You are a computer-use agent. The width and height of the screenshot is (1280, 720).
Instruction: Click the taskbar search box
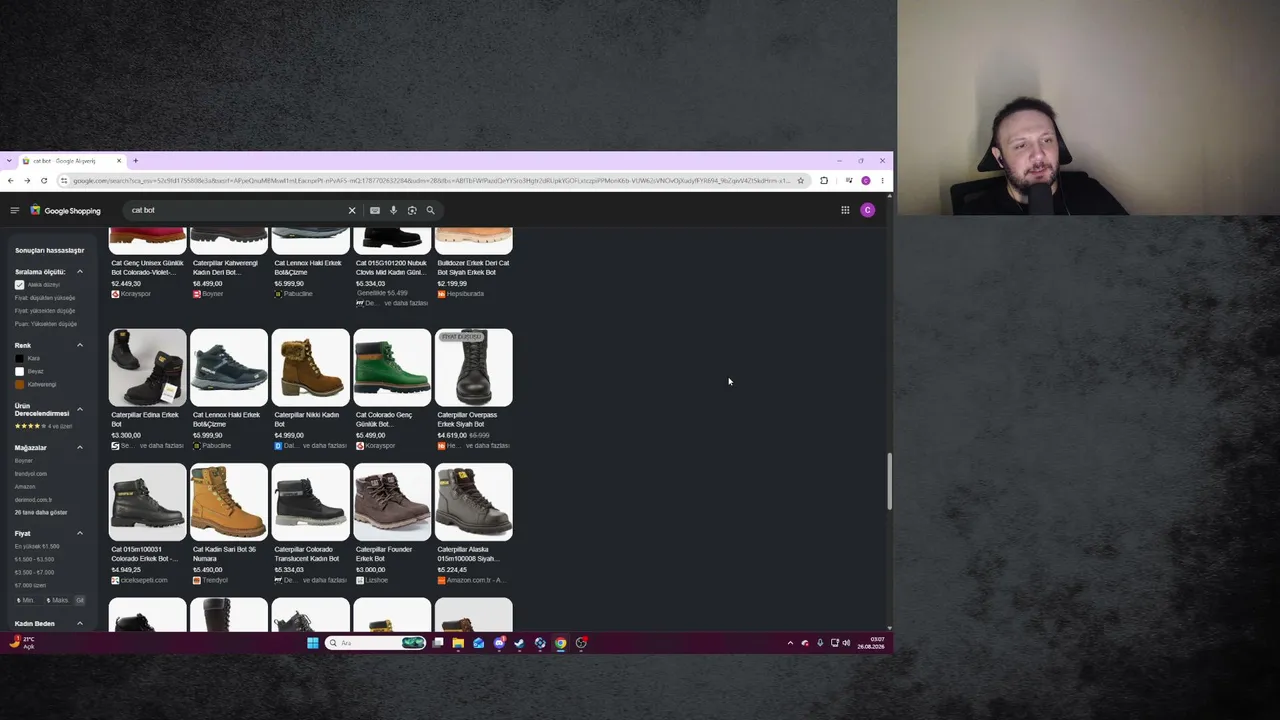click(x=376, y=643)
